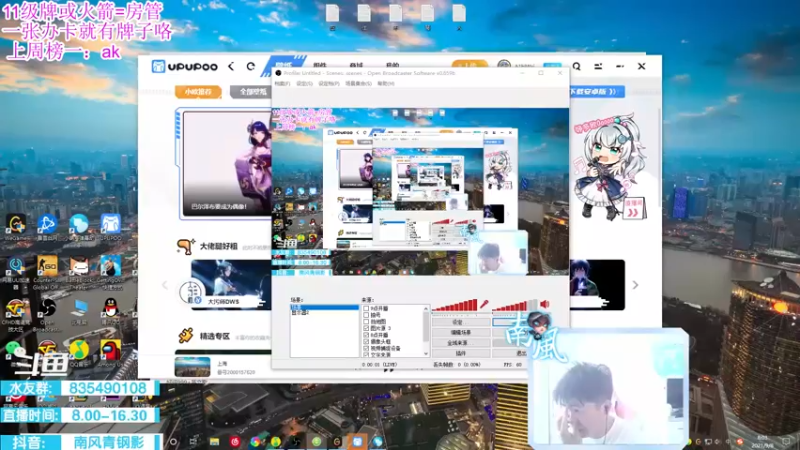Adjust microphone volume meter in OBS
Image resolution: width=800 pixels, height=450 pixels.
click(455, 305)
